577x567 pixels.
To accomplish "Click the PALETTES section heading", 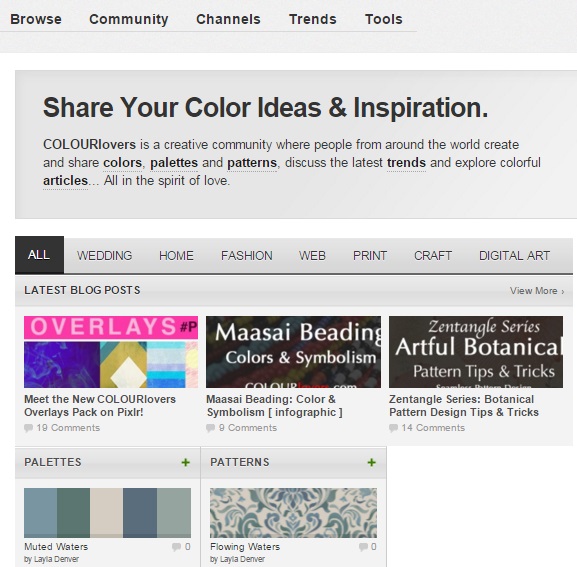I will click(x=53, y=462).
